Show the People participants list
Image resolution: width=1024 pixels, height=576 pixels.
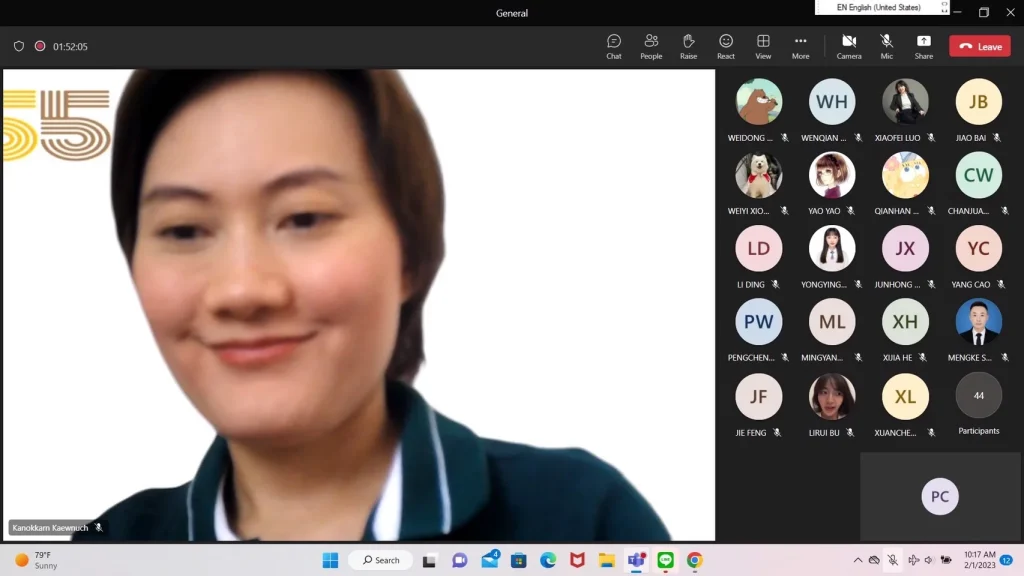point(651,46)
